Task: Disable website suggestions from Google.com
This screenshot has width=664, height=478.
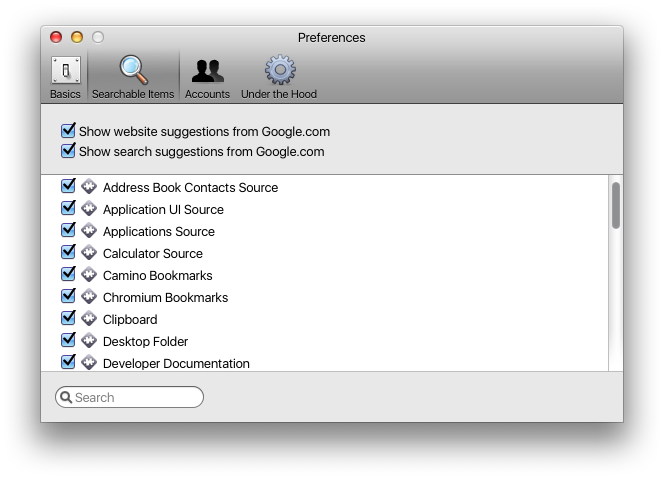Action: click(x=68, y=131)
